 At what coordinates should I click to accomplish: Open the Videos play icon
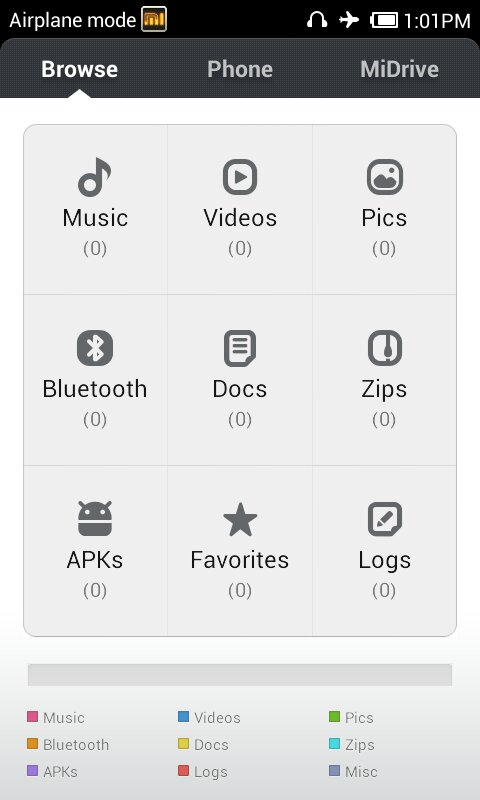[240, 177]
